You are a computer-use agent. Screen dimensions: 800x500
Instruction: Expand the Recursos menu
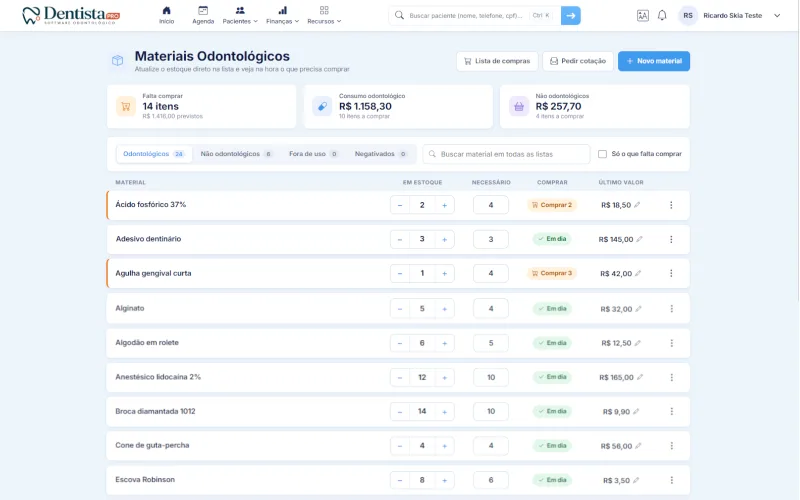[324, 15]
